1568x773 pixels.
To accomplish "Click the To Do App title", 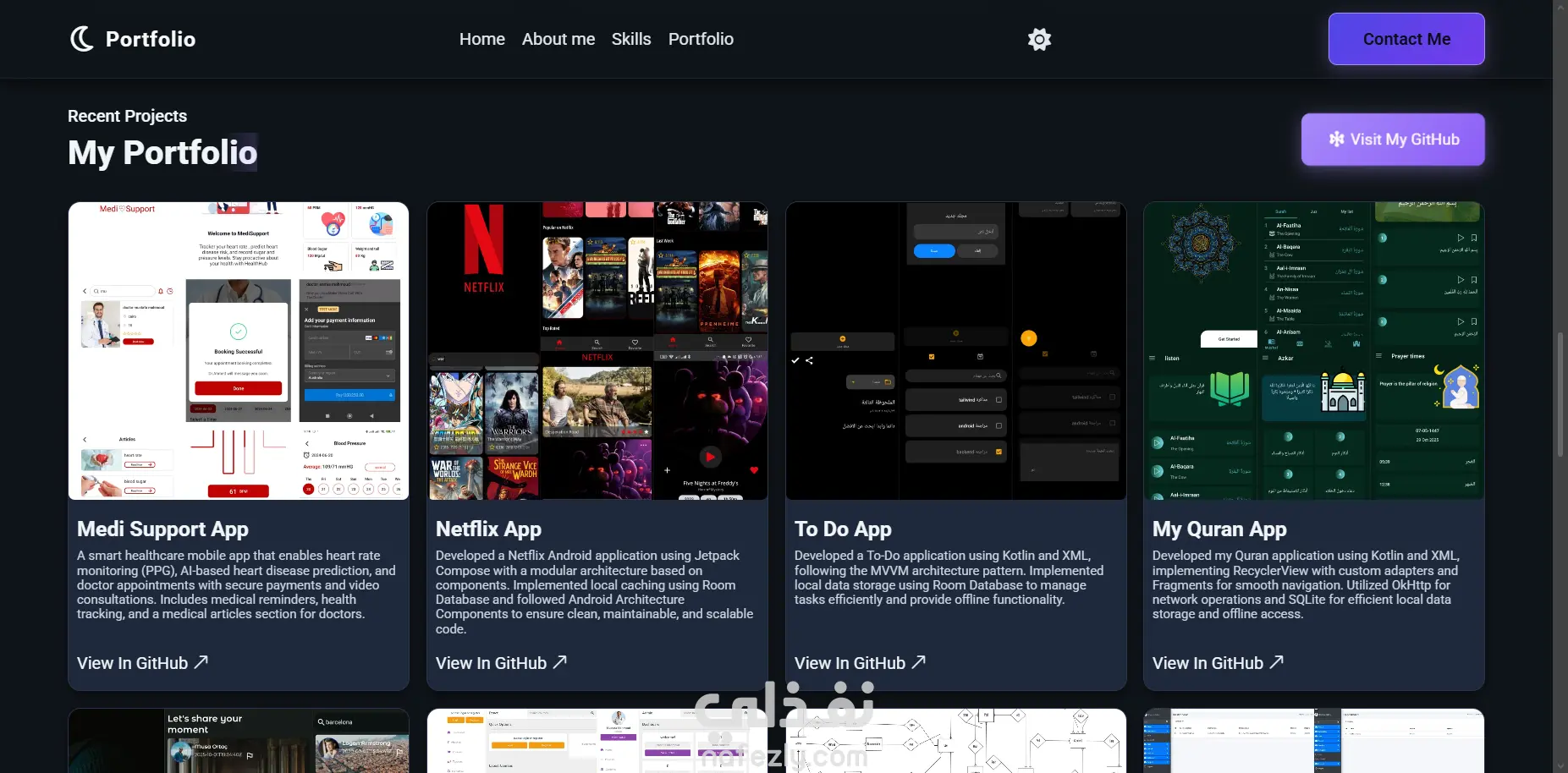I will 843,529.
